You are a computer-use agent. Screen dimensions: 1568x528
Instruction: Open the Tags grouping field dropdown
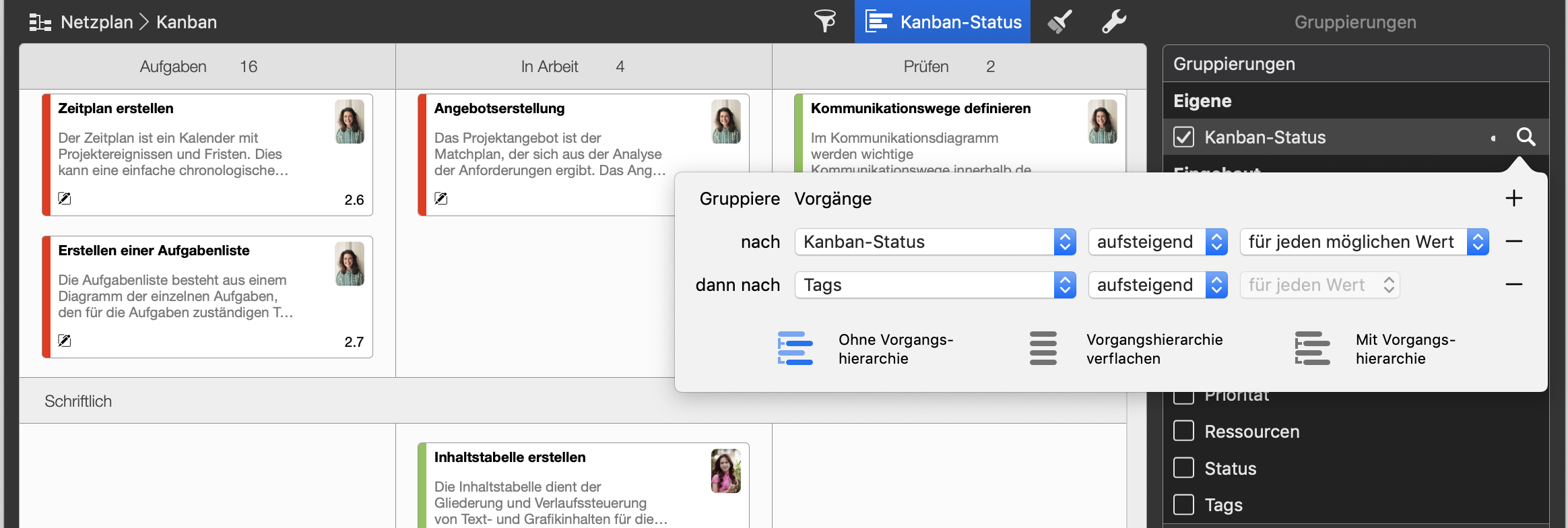coord(935,285)
